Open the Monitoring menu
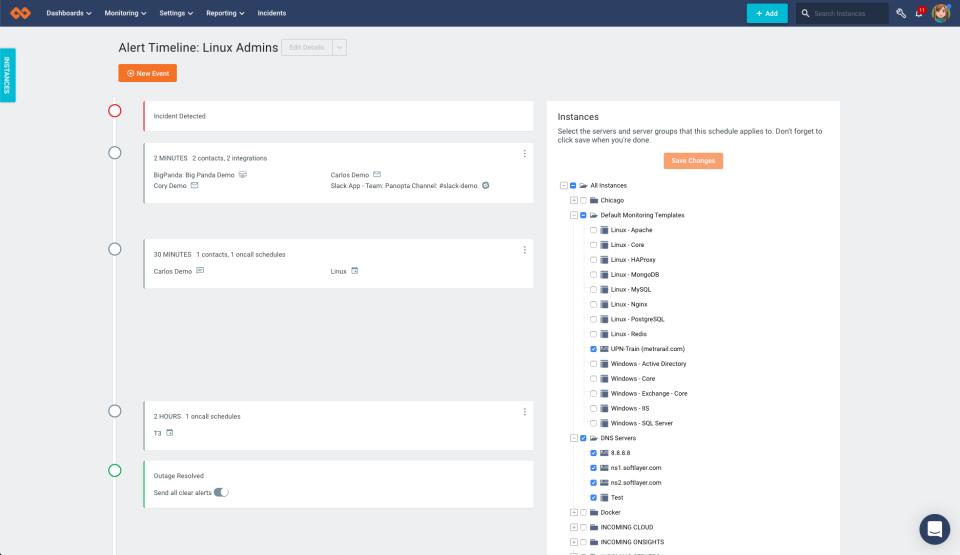The image size is (960, 555). tap(125, 13)
